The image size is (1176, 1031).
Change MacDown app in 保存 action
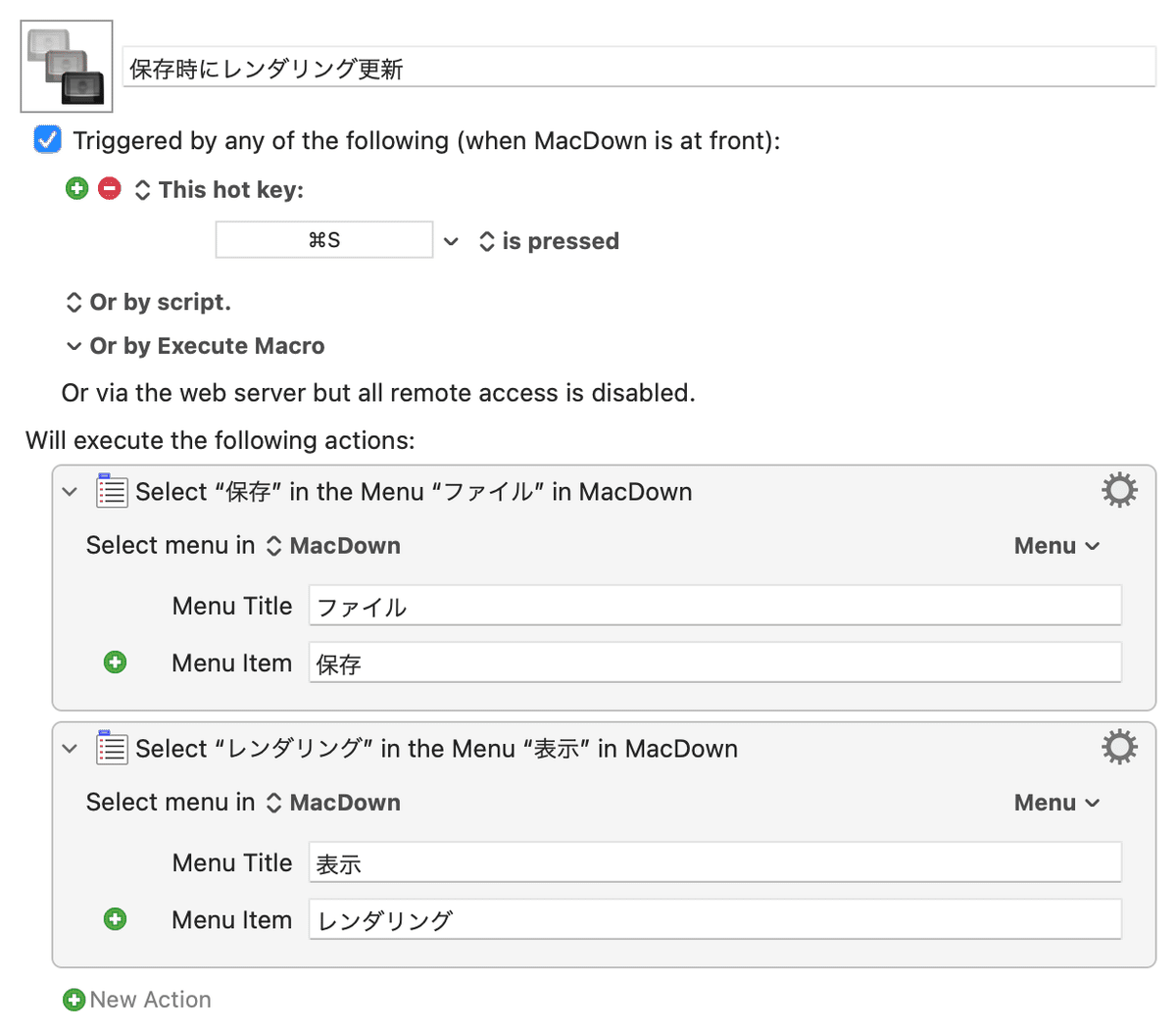pyautogui.click(x=333, y=546)
